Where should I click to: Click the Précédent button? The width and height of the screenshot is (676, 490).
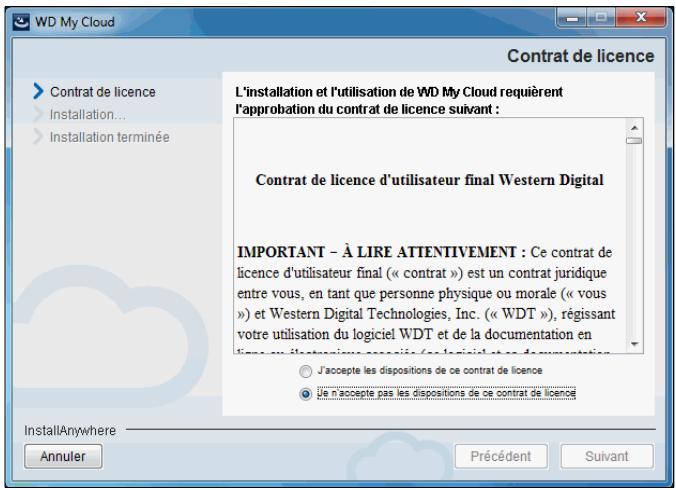coord(501,456)
